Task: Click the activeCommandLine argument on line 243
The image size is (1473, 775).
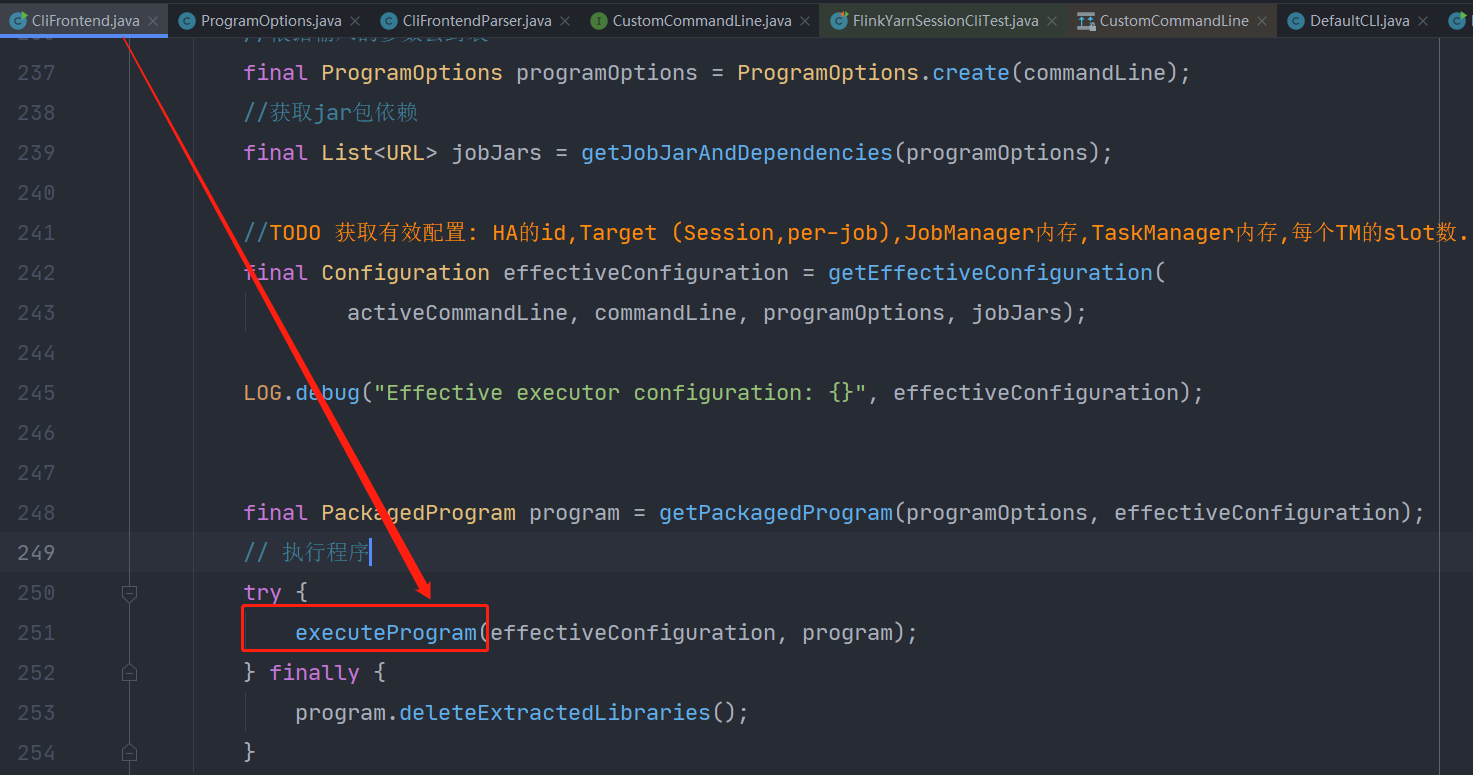Action: 457,313
